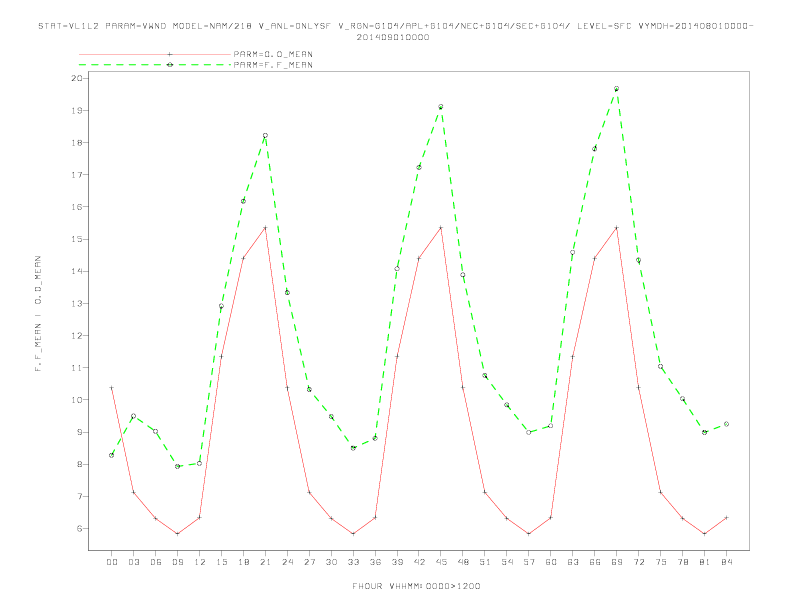
Task: Click red O.O_MEAN minimum point at hour 57
Action: tap(528, 534)
